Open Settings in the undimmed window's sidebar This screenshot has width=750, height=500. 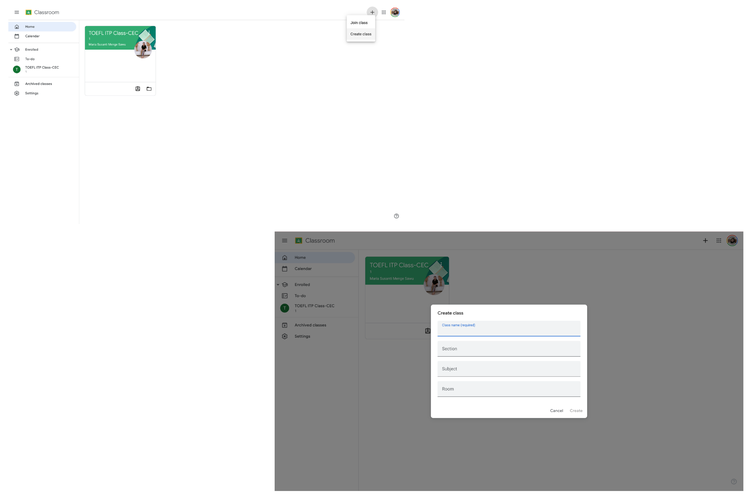click(x=32, y=93)
